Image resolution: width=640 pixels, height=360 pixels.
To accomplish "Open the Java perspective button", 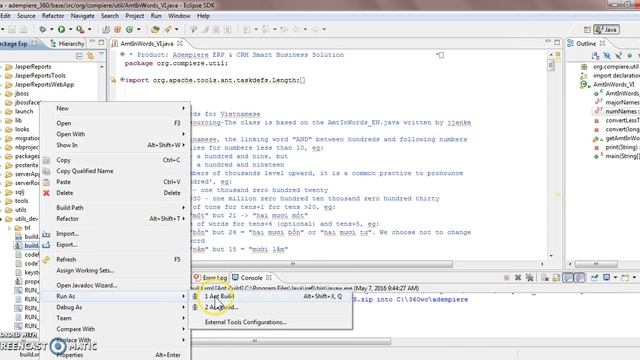I will (x=607, y=29).
